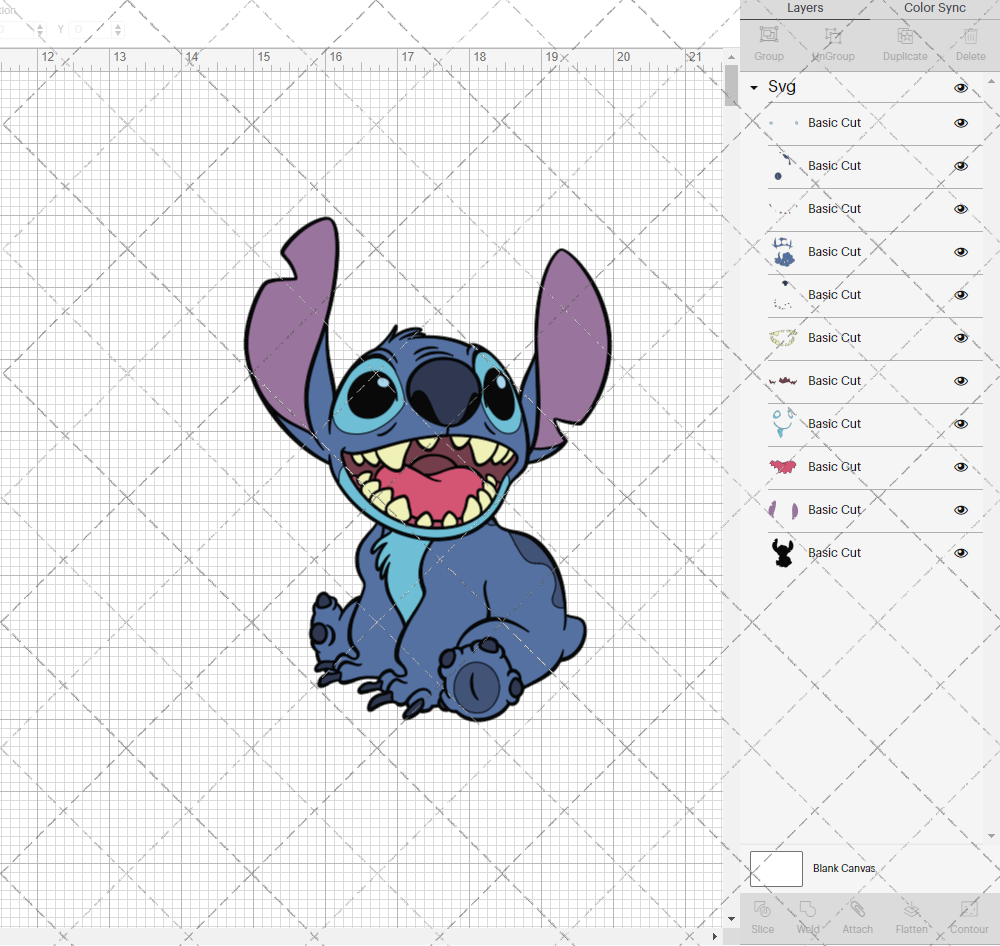Click the Svg group name
The width and height of the screenshot is (1000, 946).
point(781,87)
